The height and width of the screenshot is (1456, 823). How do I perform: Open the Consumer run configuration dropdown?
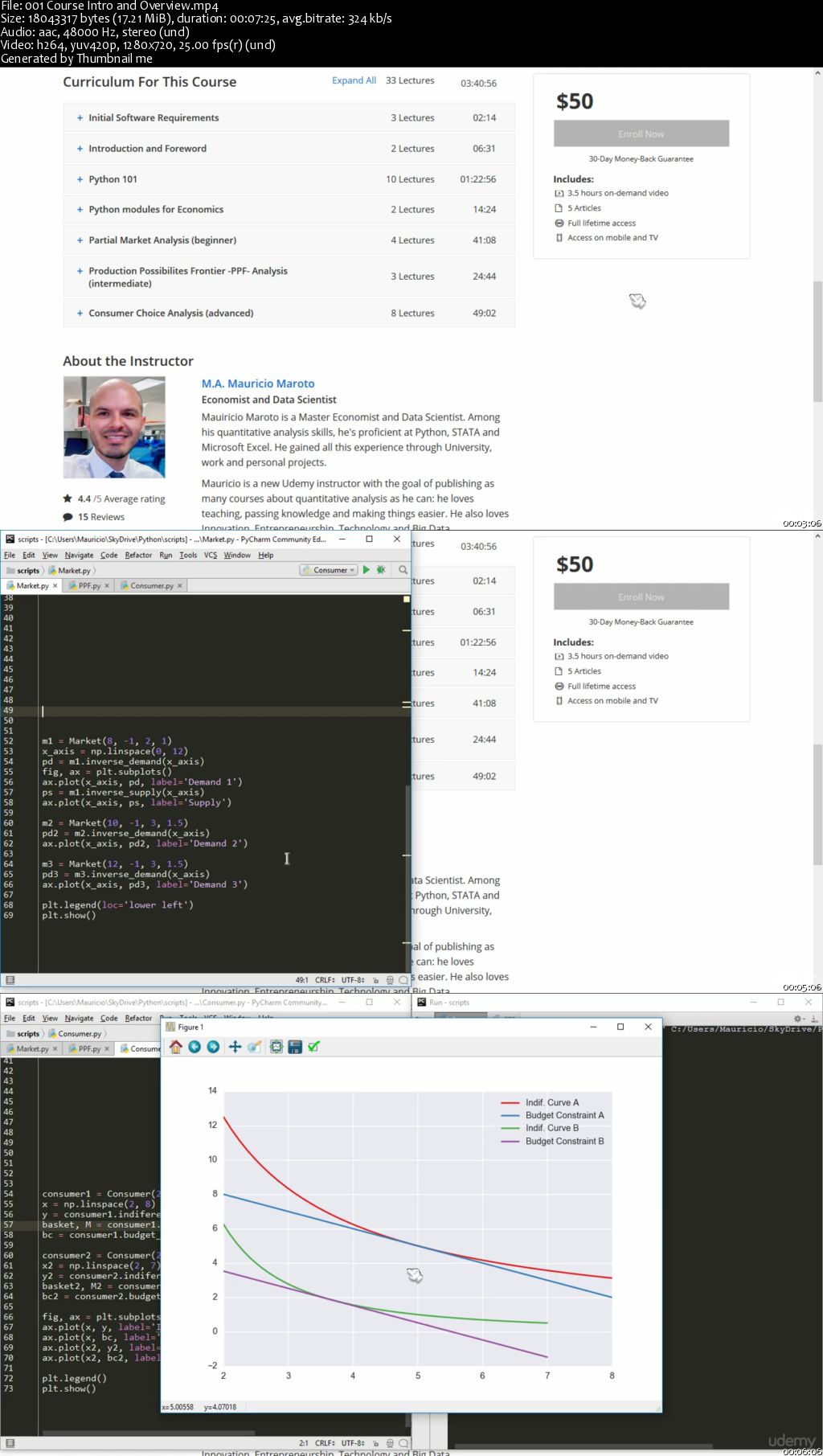tap(329, 569)
